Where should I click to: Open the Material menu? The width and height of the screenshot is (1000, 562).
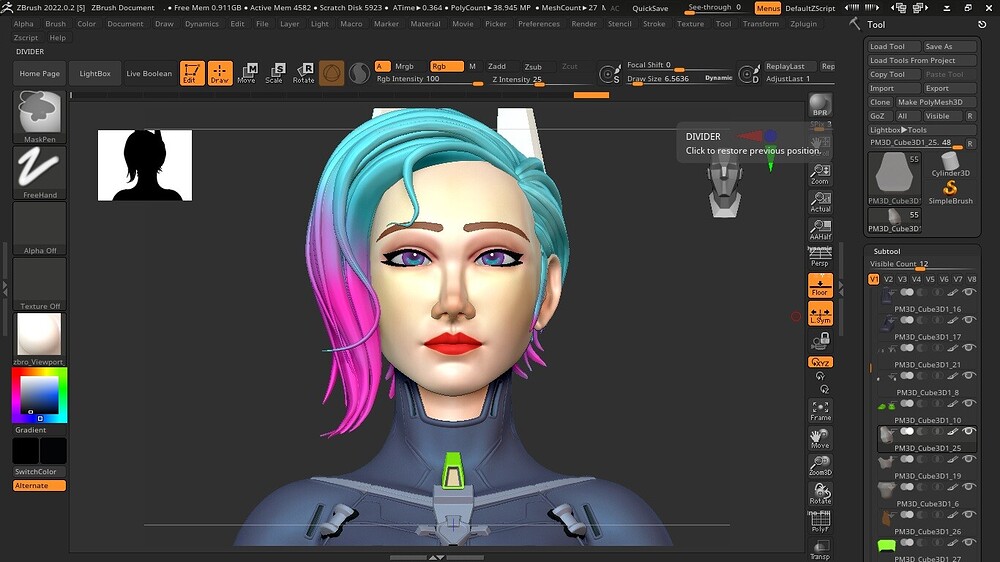(x=425, y=24)
